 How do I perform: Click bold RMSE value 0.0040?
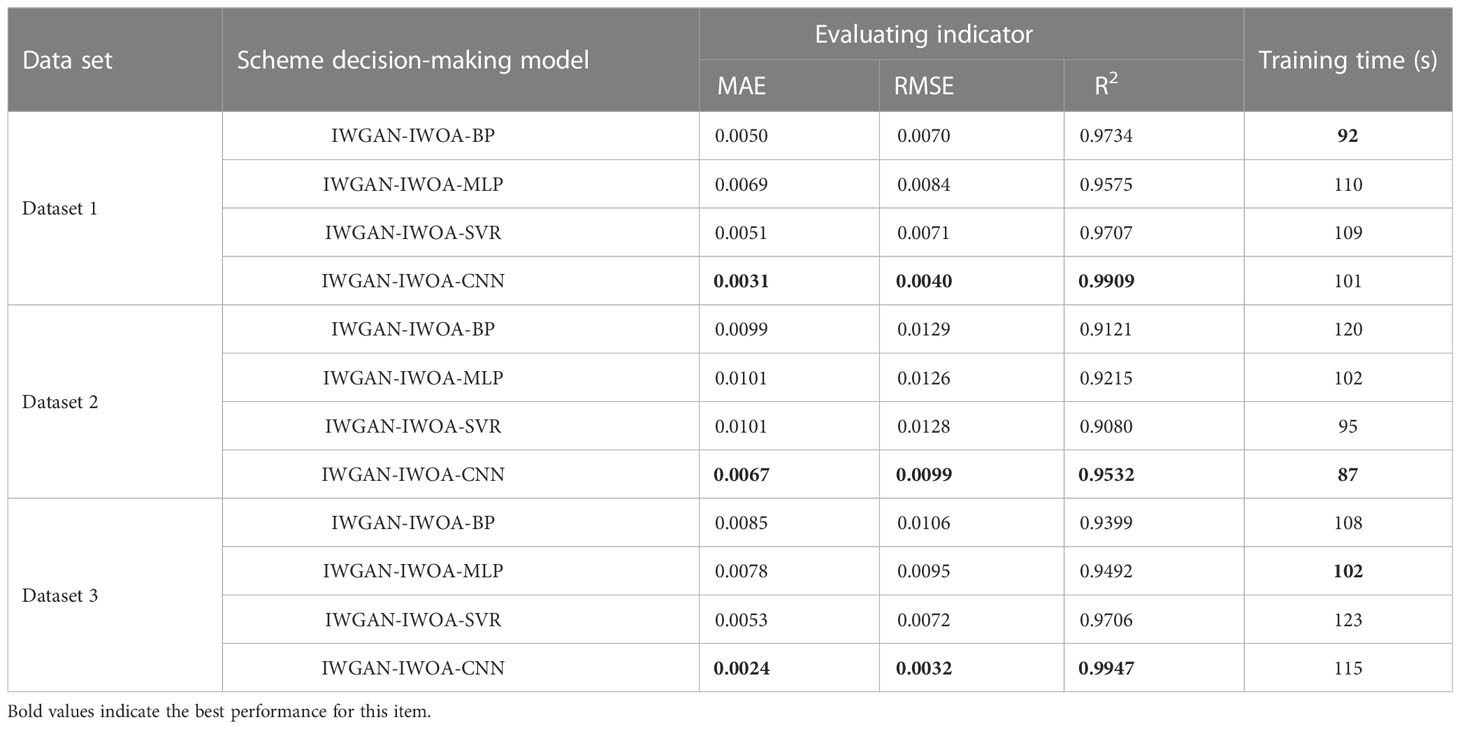(922, 281)
